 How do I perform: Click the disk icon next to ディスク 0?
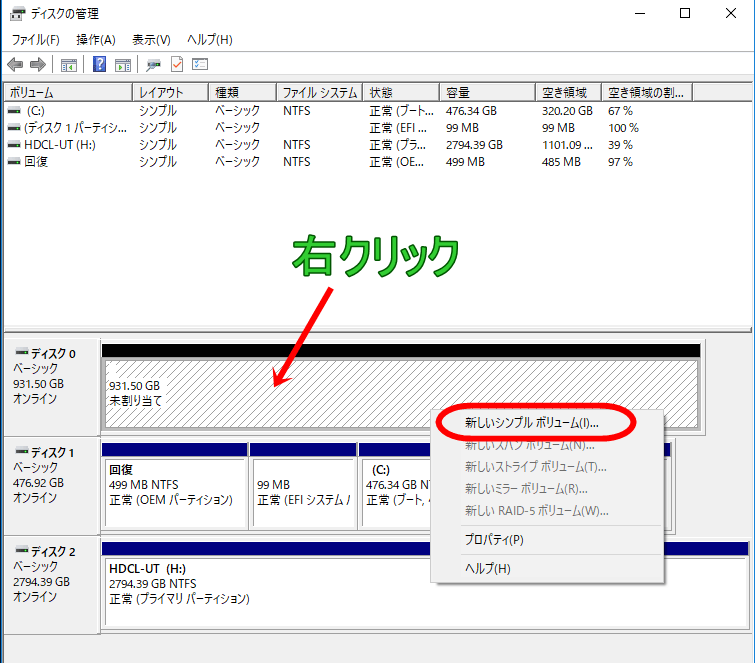pyautogui.click(x=22, y=351)
